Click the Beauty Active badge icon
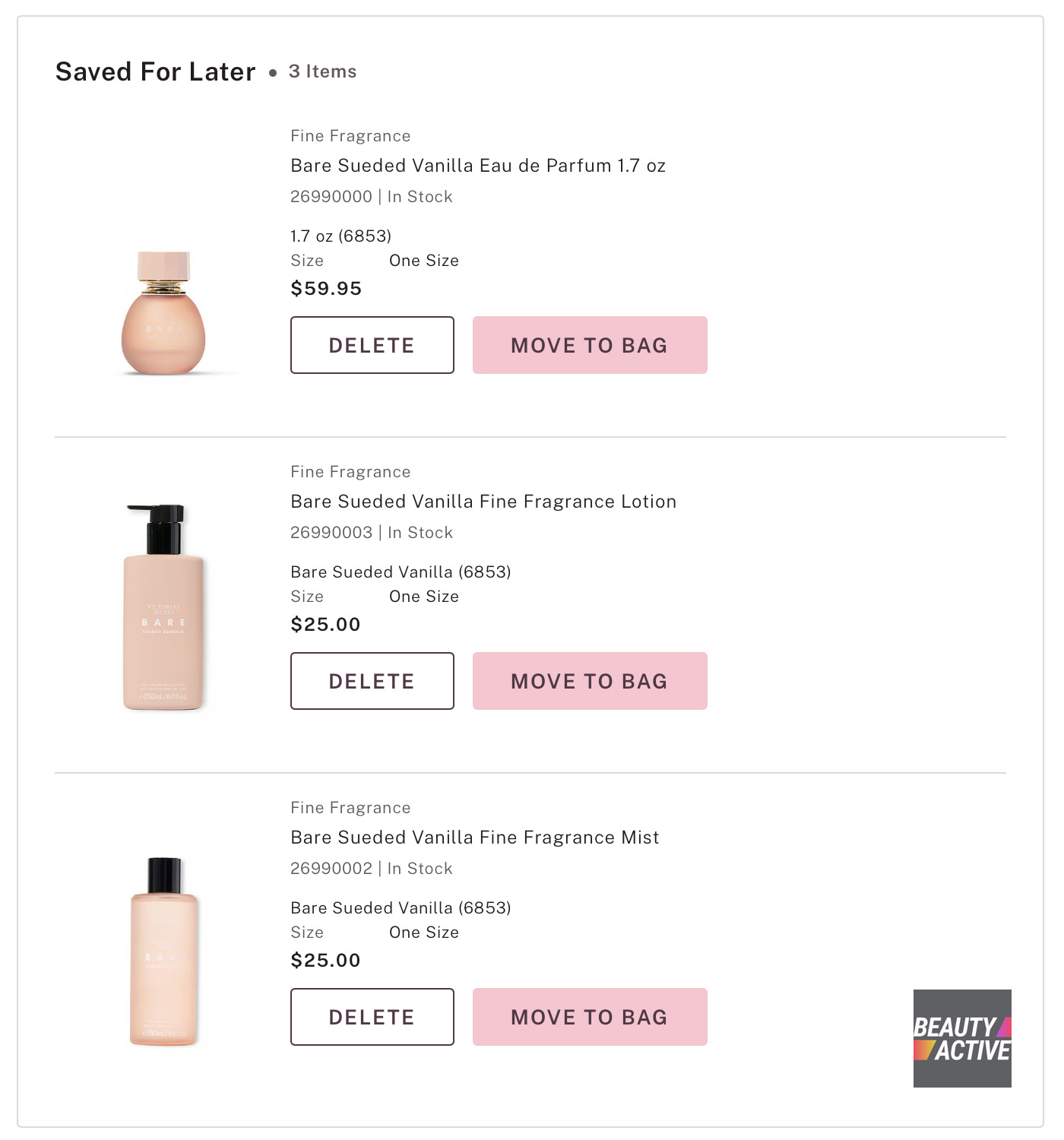 click(x=962, y=1038)
